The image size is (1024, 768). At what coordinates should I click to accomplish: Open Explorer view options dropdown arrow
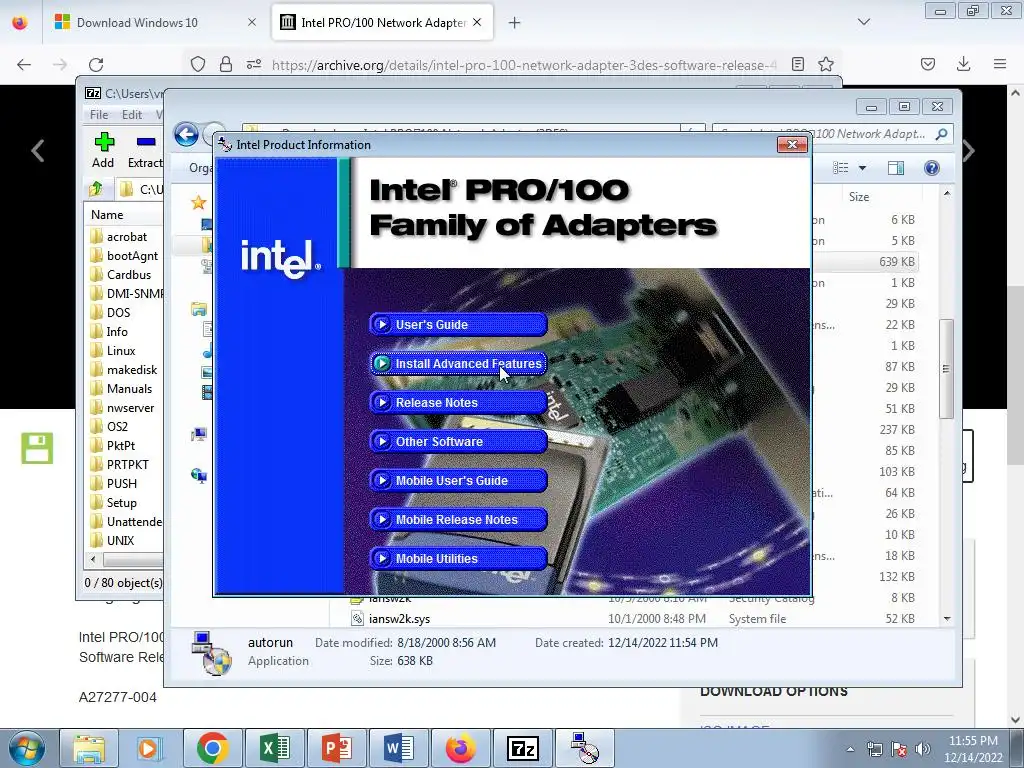[862, 168]
